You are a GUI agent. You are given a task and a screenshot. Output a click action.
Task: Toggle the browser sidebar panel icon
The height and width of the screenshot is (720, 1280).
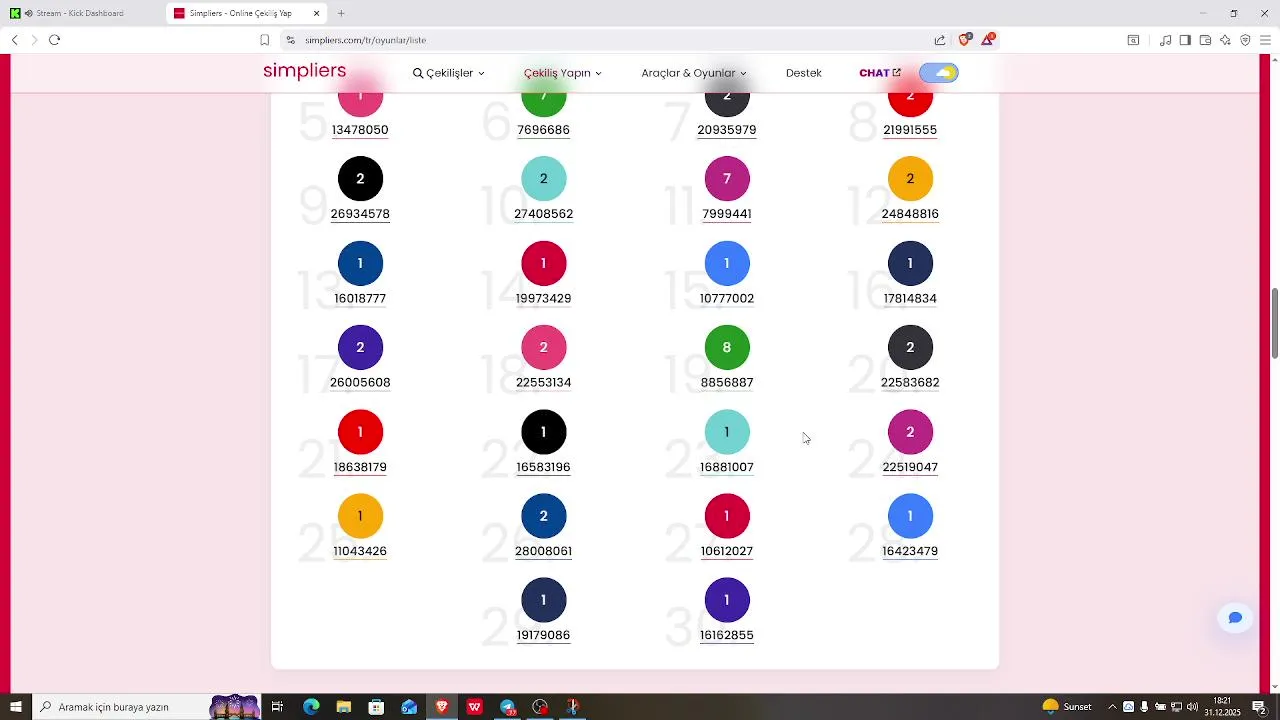1185,40
